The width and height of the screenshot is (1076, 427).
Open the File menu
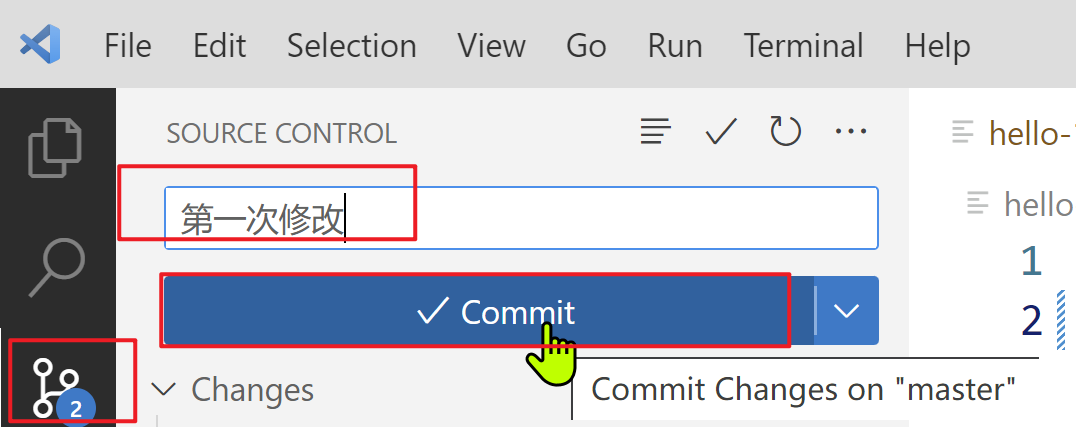click(x=128, y=46)
